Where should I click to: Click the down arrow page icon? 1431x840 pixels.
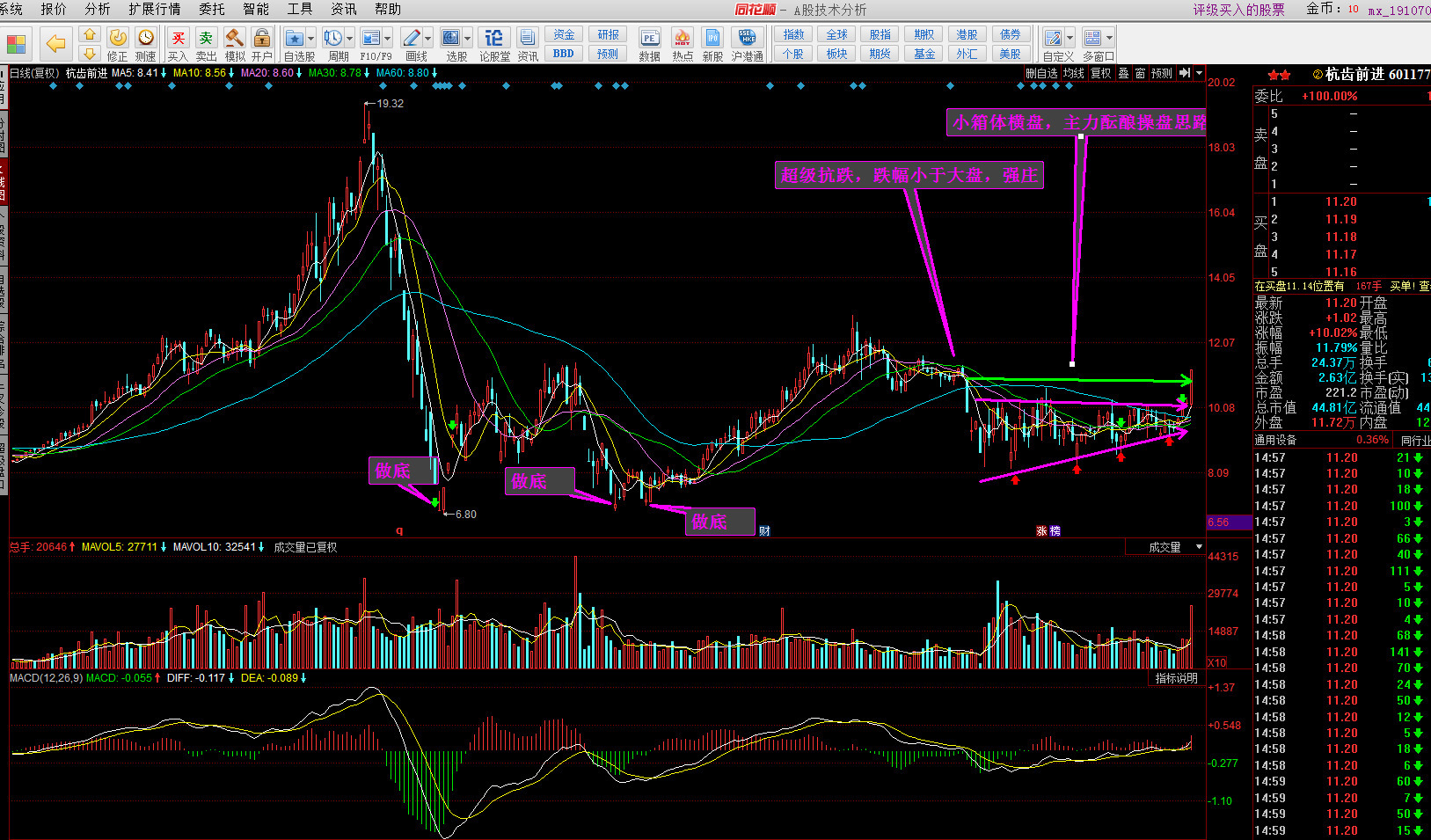(x=89, y=54)
